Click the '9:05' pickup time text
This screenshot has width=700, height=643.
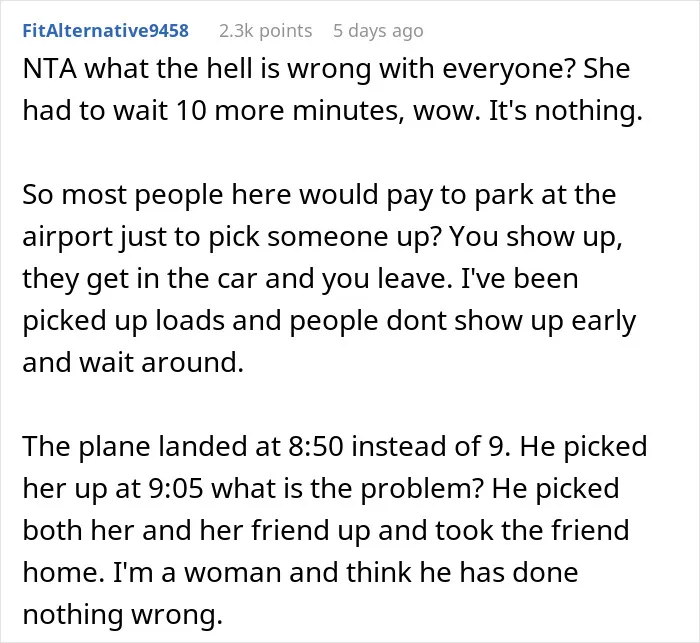(x=175, y=489)
